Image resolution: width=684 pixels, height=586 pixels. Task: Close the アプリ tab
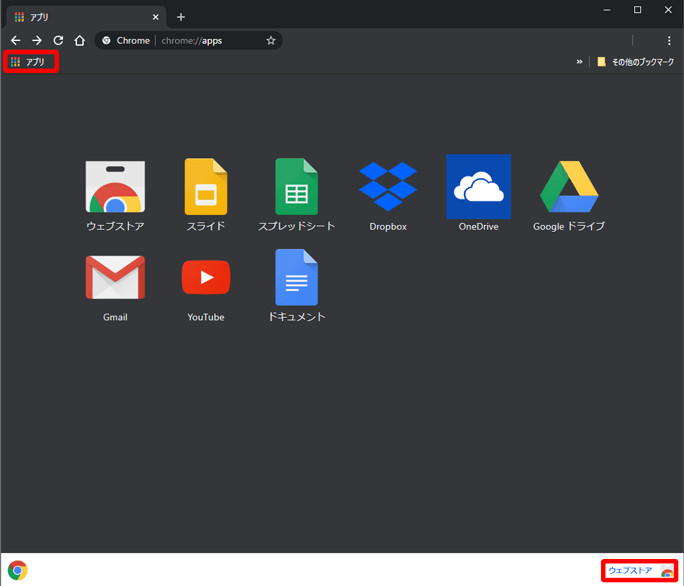click(155, 17)
